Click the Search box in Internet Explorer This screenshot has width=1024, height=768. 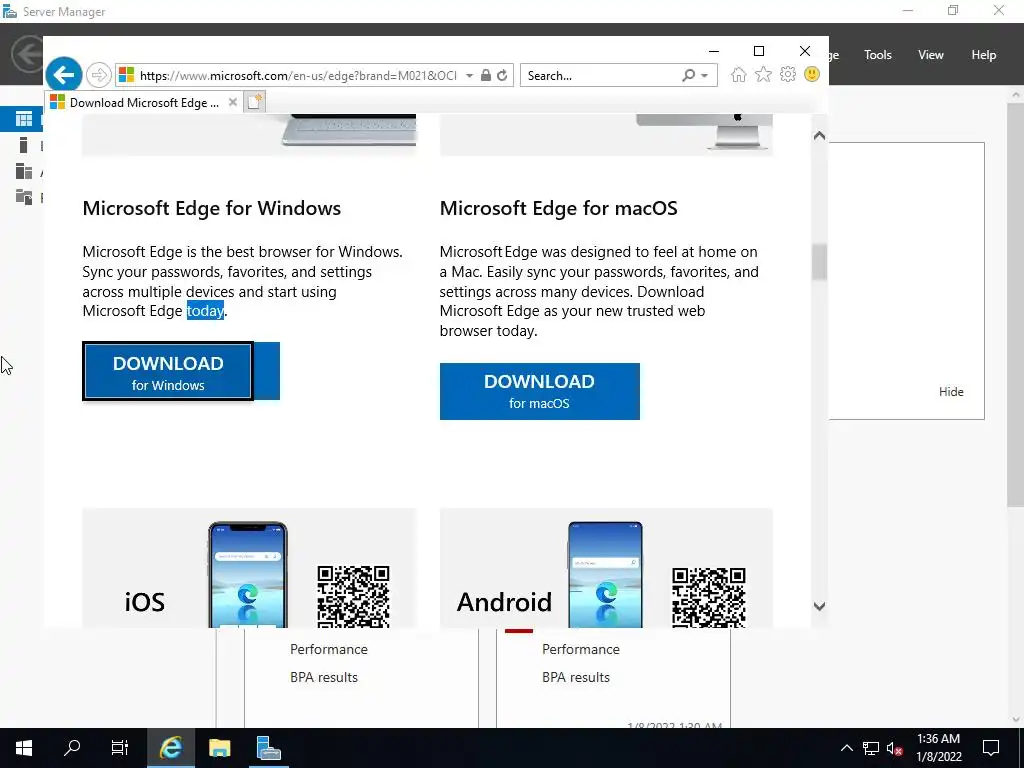(601, 76)
